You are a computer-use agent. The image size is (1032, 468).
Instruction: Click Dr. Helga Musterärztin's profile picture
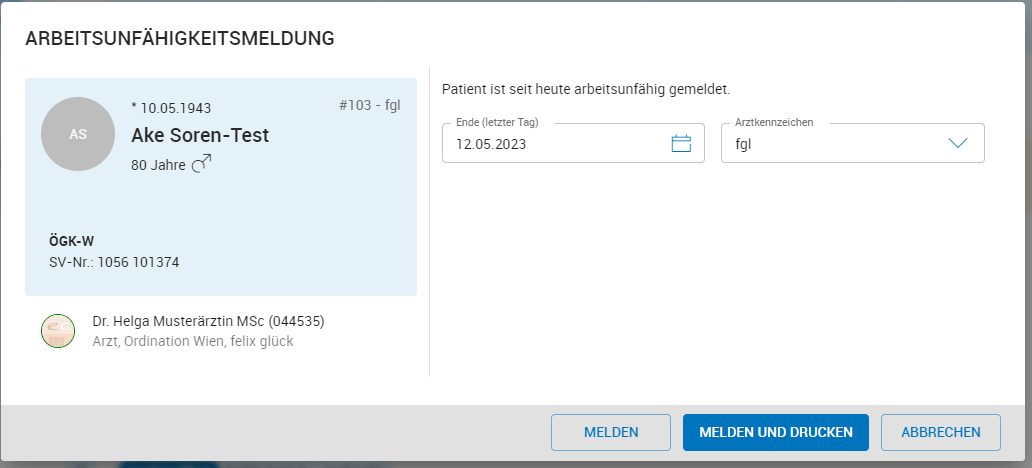[x=58, y=331]
